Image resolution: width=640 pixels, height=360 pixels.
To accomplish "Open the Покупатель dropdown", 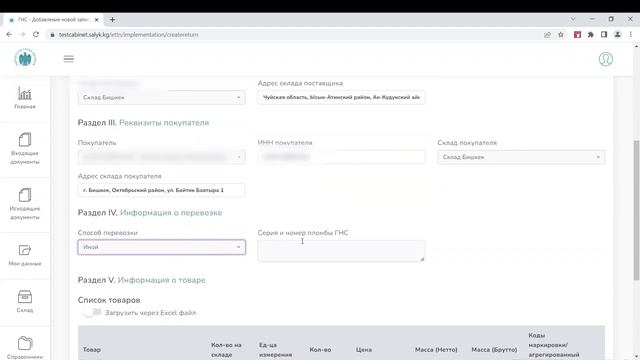I will [x=162, y=157].
